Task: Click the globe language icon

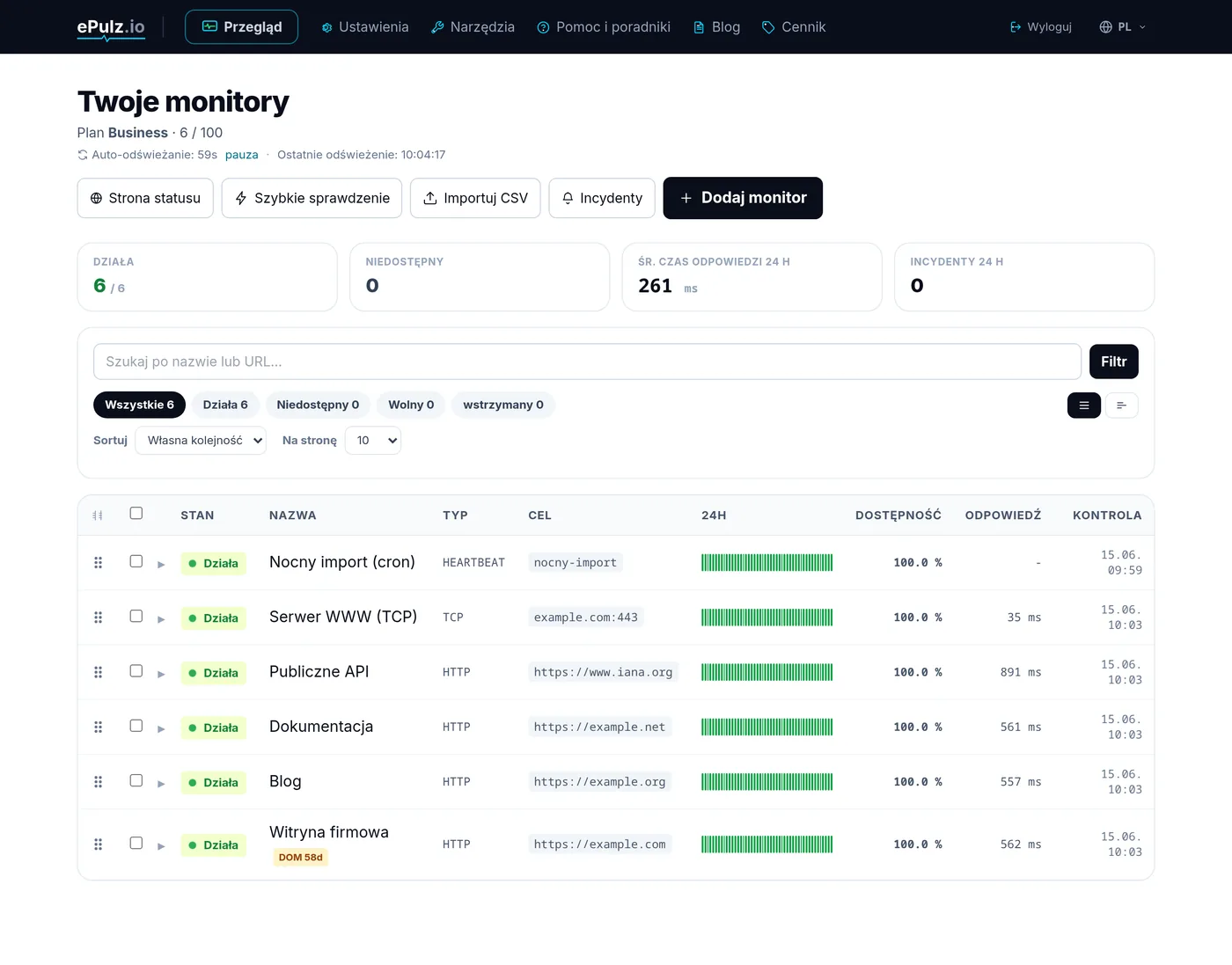Action: (1106, 27)
